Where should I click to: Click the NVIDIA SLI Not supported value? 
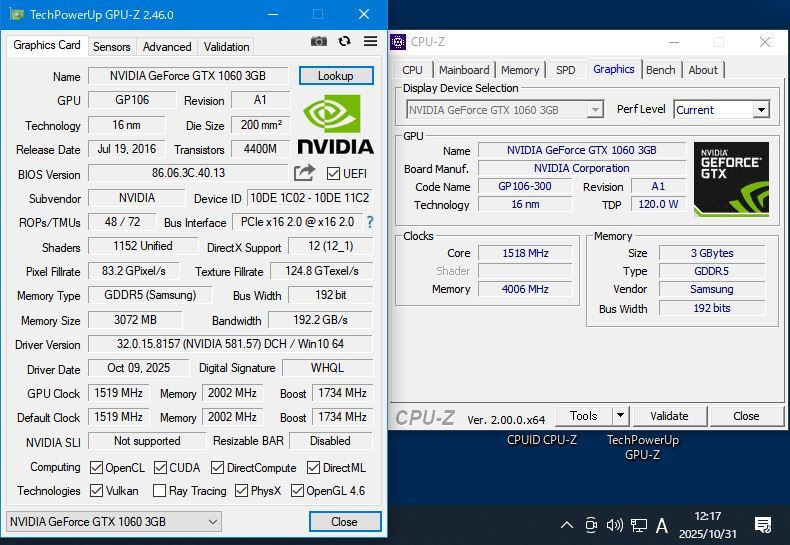147,441
